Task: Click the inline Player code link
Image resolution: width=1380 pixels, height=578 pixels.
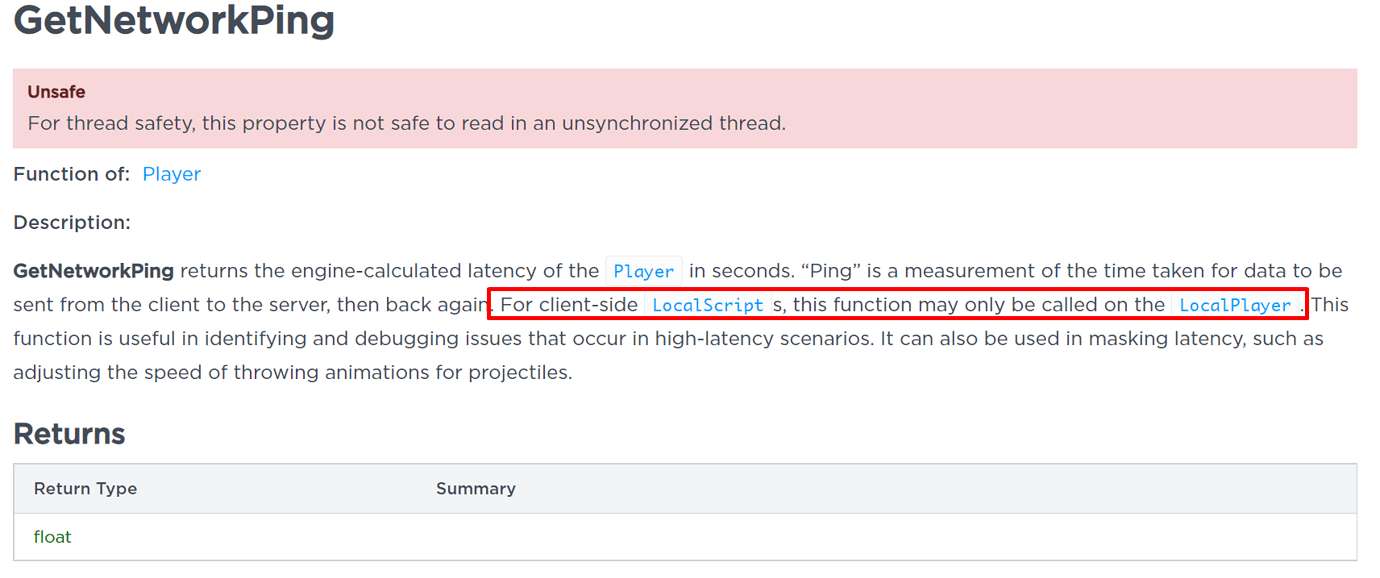Action: (x=644, y=271)
